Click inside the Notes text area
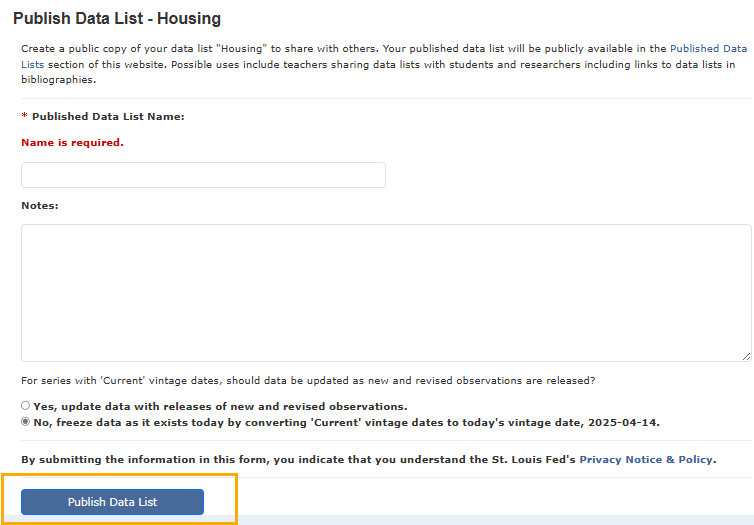 pyautogui.click(x=386, y=293)
